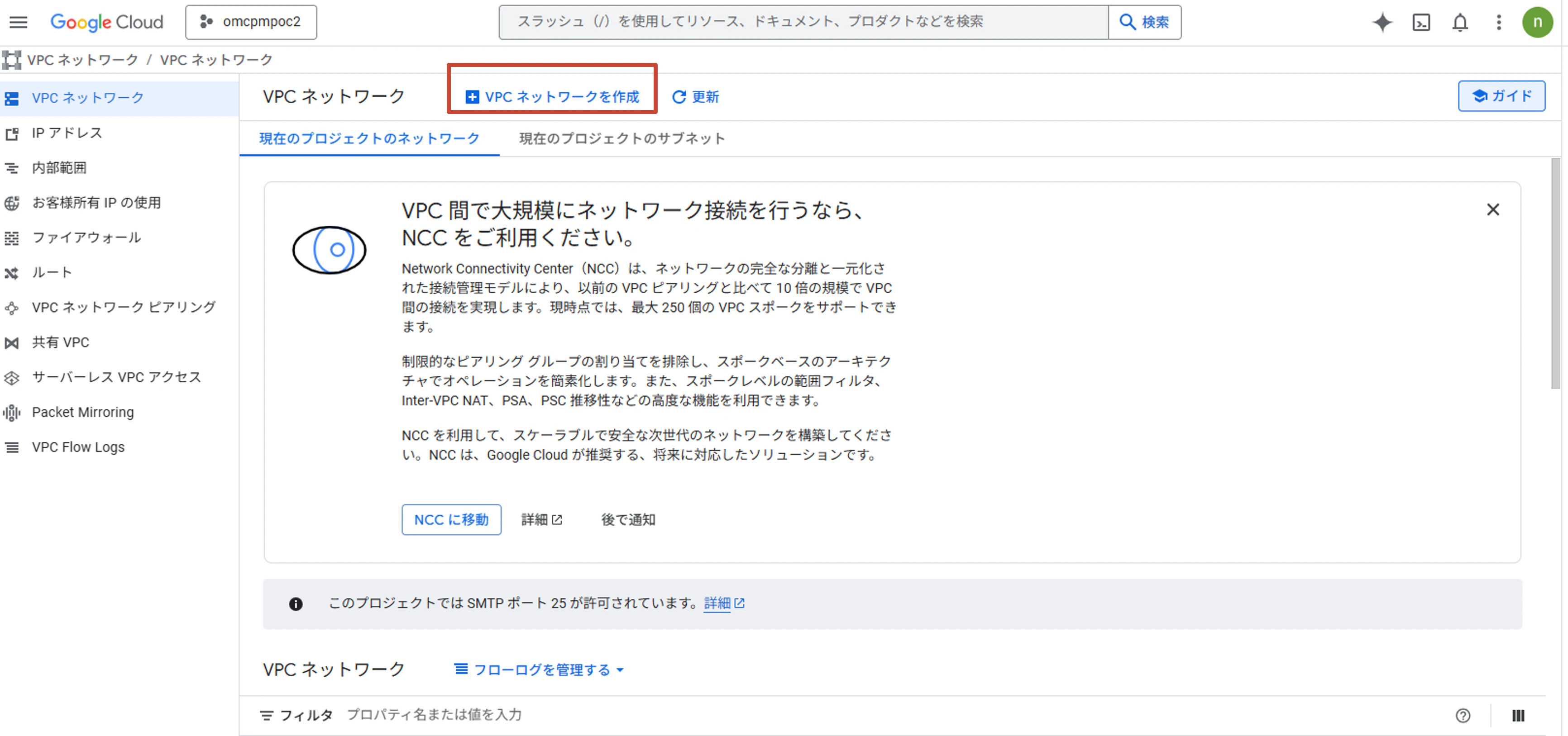Open the NCC banner 詳細 link
This screenshot has width=1568, height=736.
(x=542, y=519)
